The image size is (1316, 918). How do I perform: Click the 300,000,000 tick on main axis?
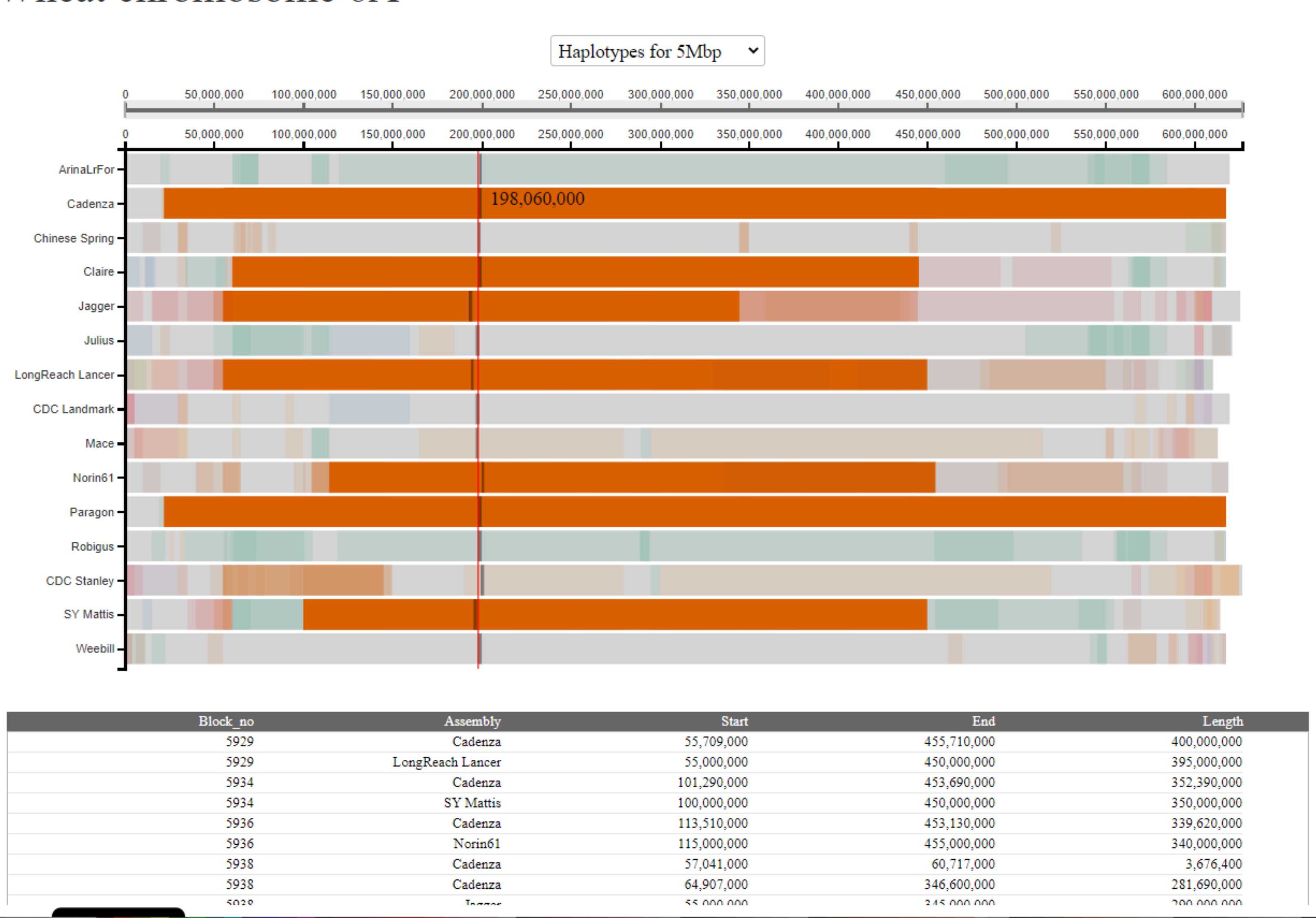coord(660,134)
